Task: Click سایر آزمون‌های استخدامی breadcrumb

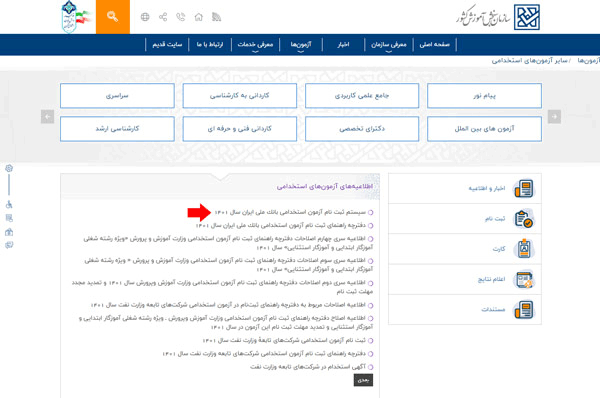Action: point(530,61)
